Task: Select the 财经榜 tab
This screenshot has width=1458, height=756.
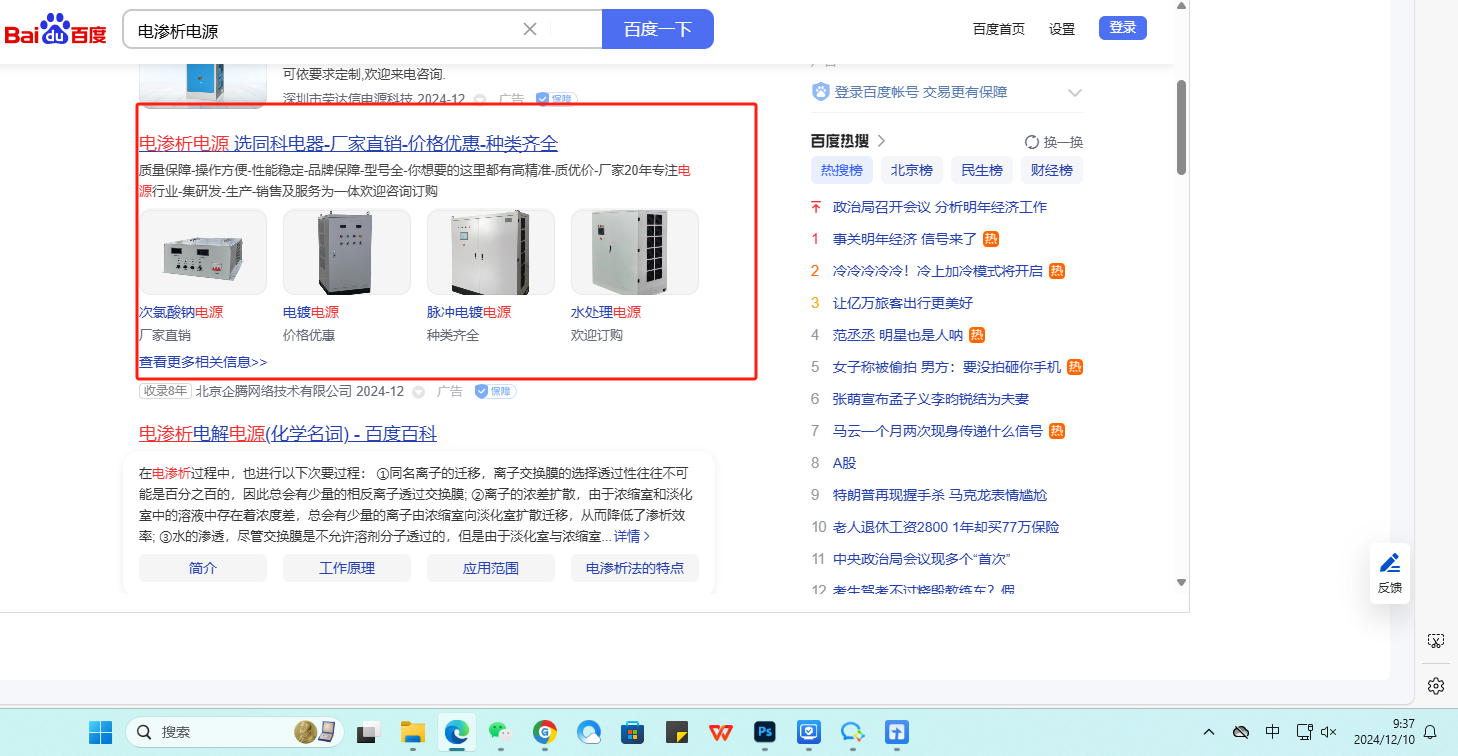Action: 1051,171
